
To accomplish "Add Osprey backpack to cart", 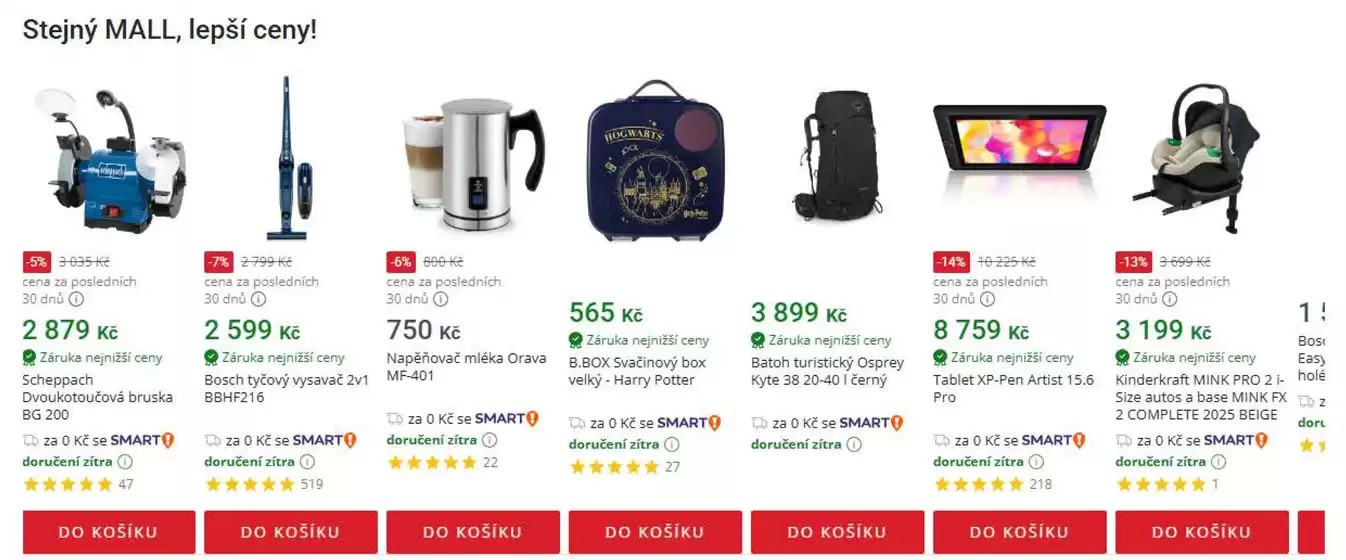I will pyautogui.click(x=838, y=532).
